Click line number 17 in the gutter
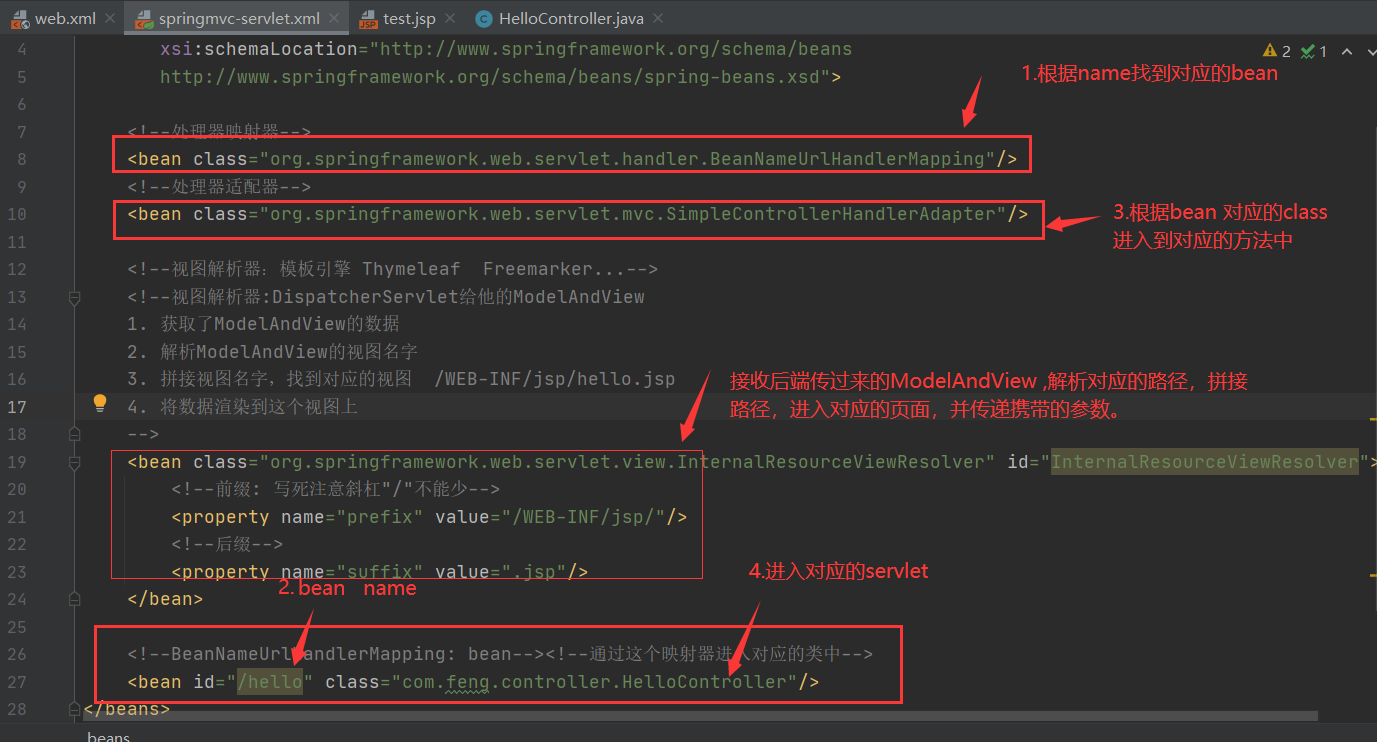The image size is (1377, 742). tap(17, 407)
